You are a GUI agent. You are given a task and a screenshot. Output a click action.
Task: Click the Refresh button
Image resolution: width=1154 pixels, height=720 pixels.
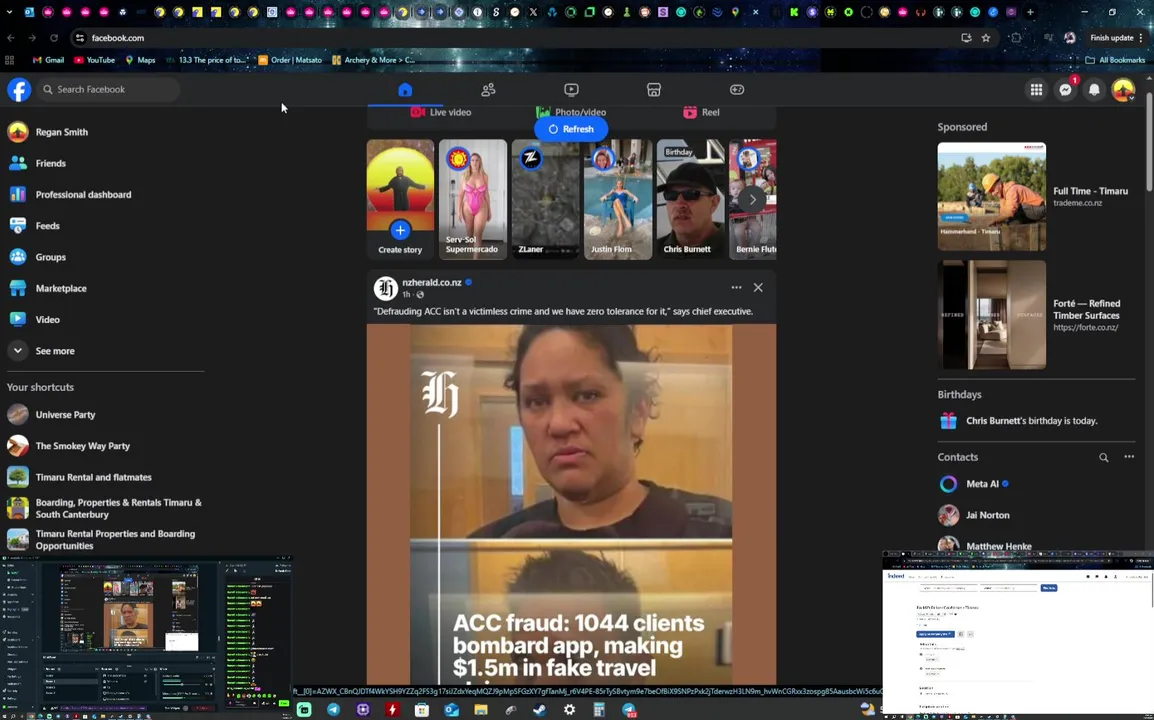click(x=571, y=130)
